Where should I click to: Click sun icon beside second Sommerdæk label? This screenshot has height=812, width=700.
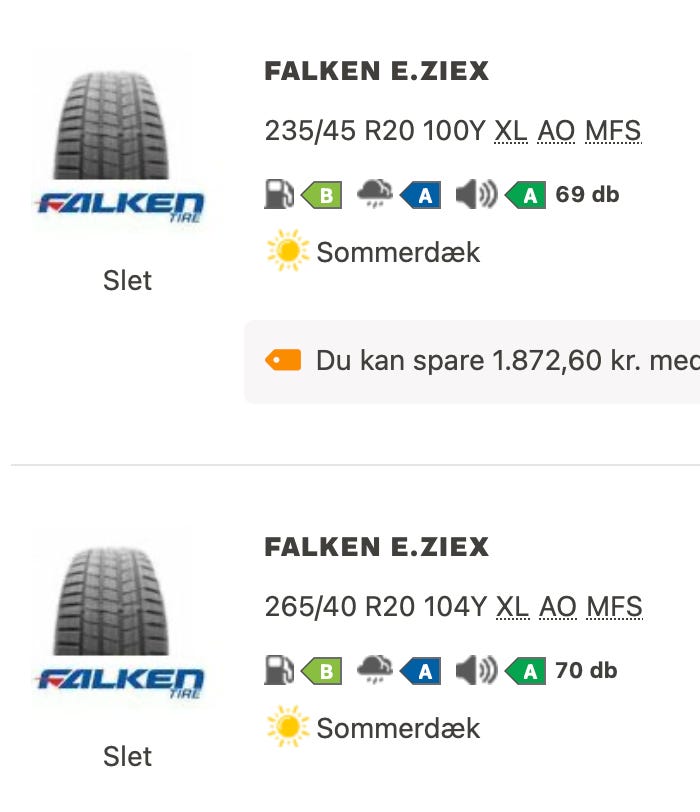tap(288, 728)
